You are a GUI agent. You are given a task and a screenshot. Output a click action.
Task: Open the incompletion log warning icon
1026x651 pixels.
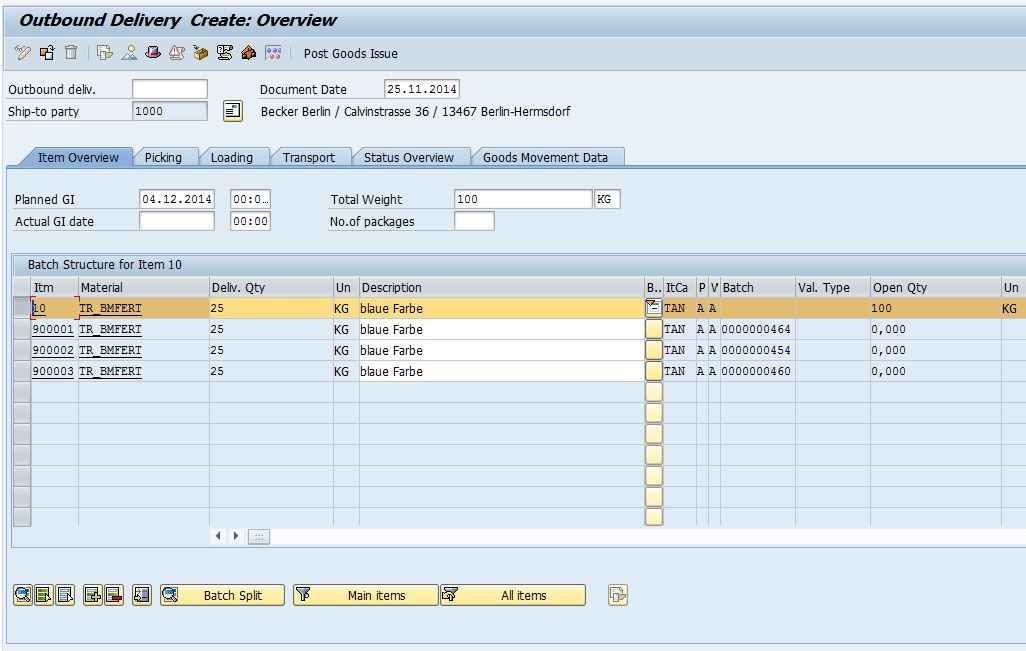[x=177, y=53]
